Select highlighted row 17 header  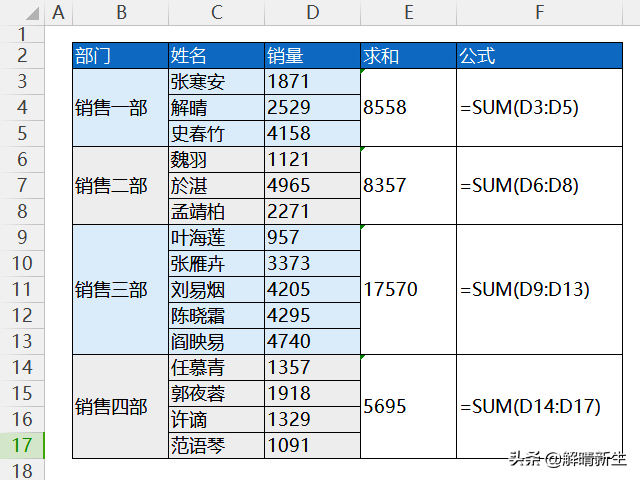point(22,445)
